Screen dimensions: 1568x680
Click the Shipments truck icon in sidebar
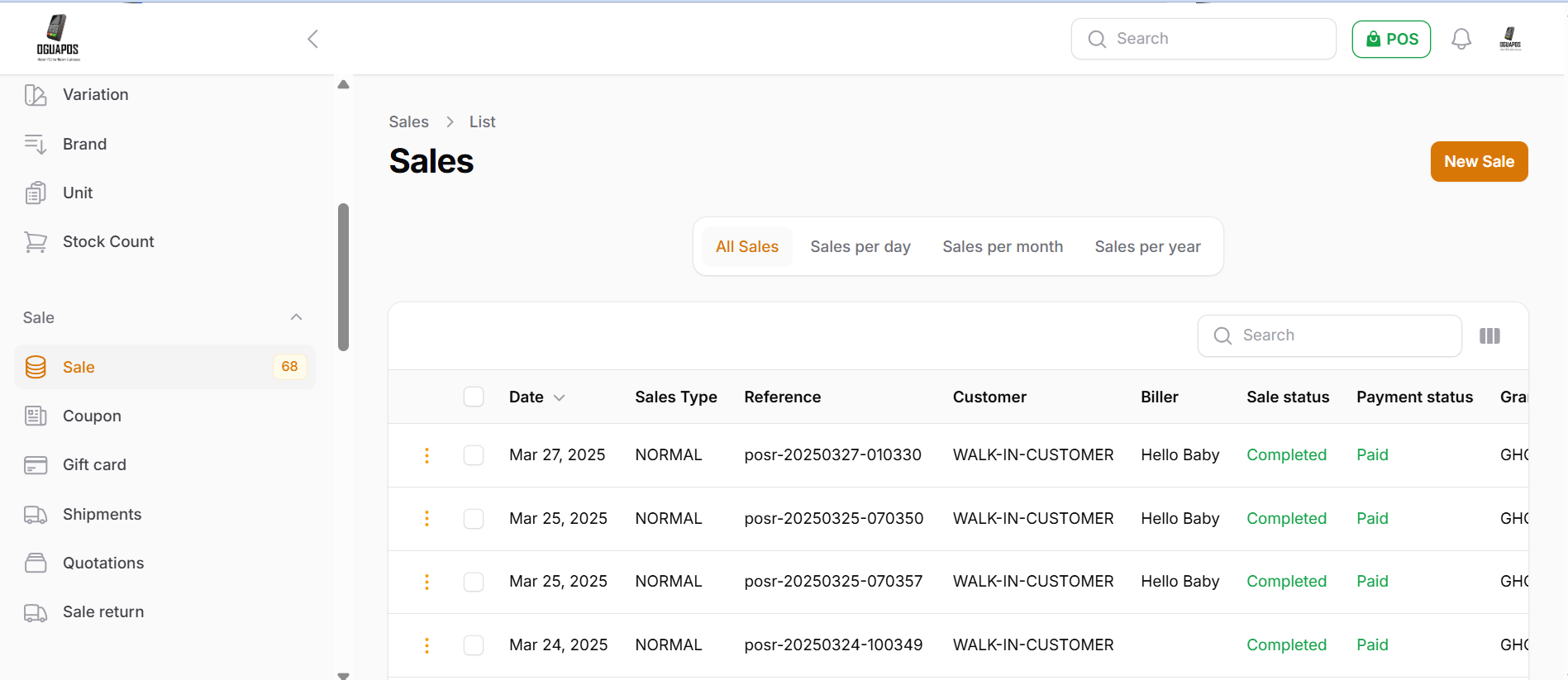click(36, 515)
